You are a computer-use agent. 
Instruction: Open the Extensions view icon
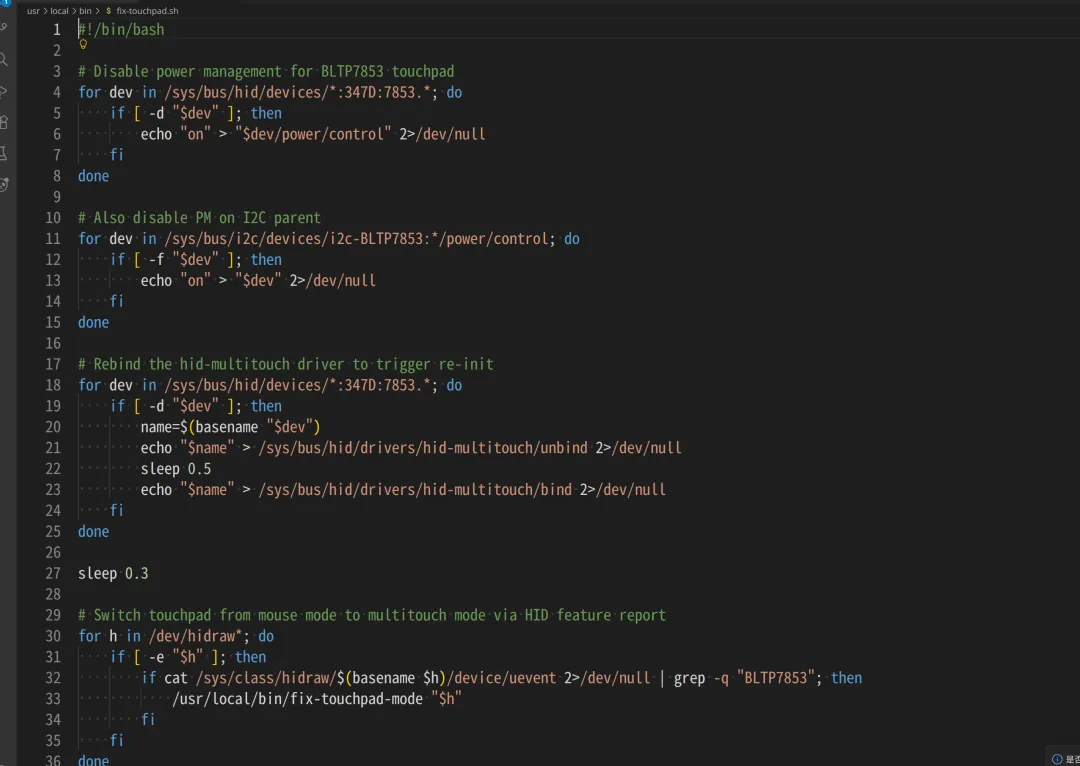(3, 122)
